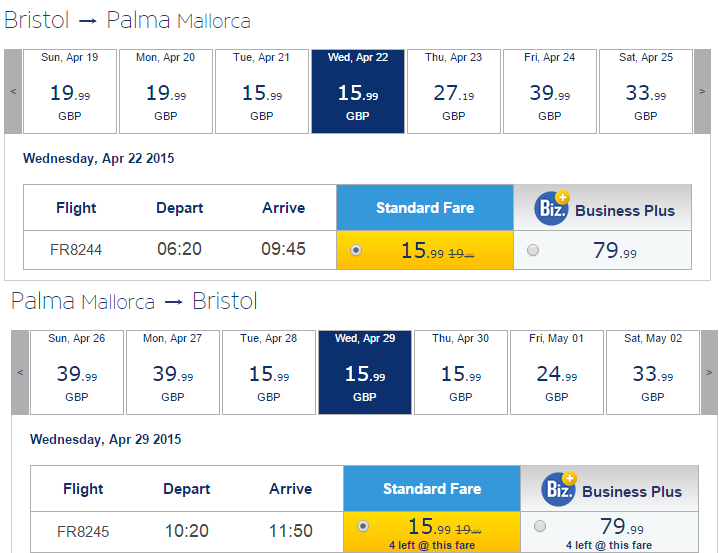Pick the Thu, Apr 23 outbound date
The image size is (719, 553).
(x=454, y=91)
